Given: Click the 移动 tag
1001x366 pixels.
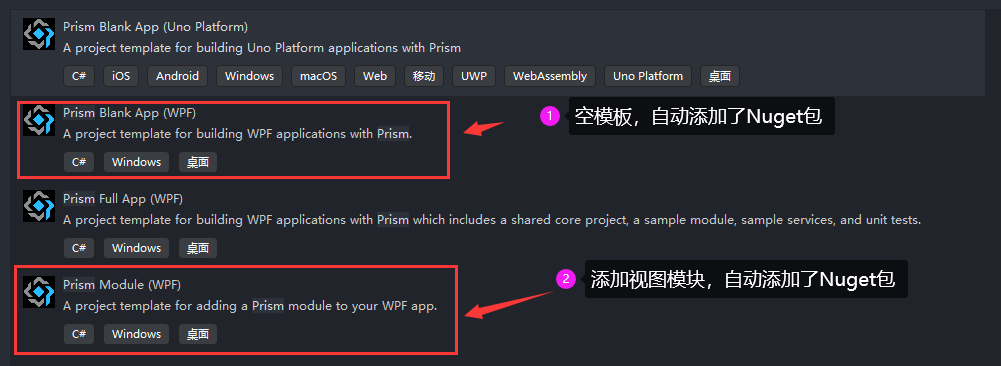Looking at the screenshot, I should click(424, 76).
